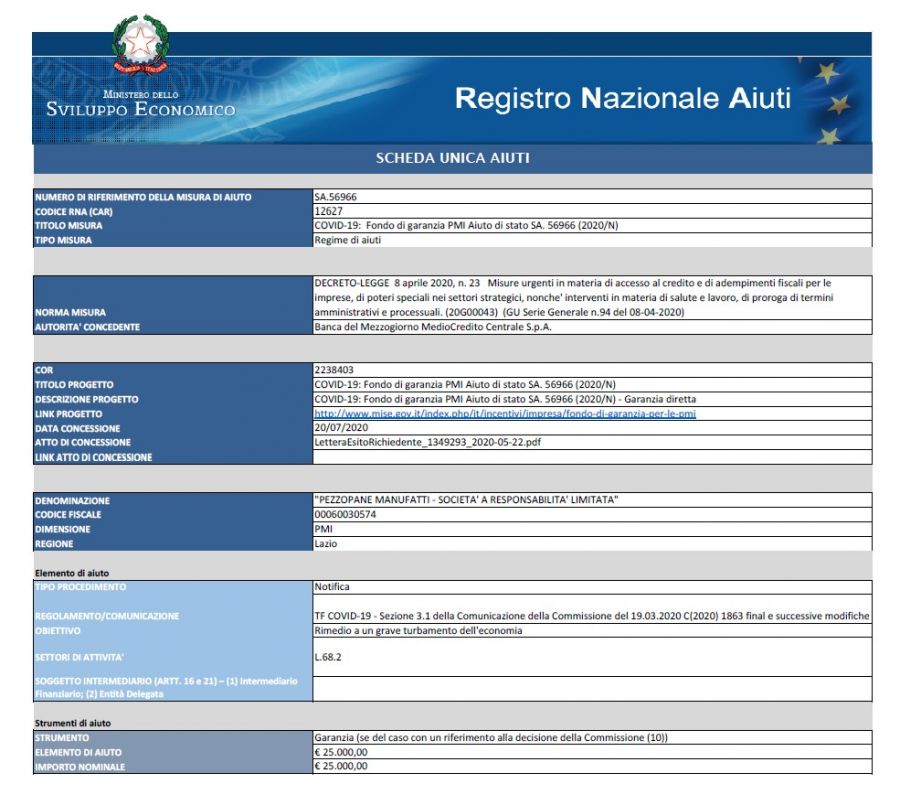Select the fiscal code '00060030574'

[x=345, y=514]
